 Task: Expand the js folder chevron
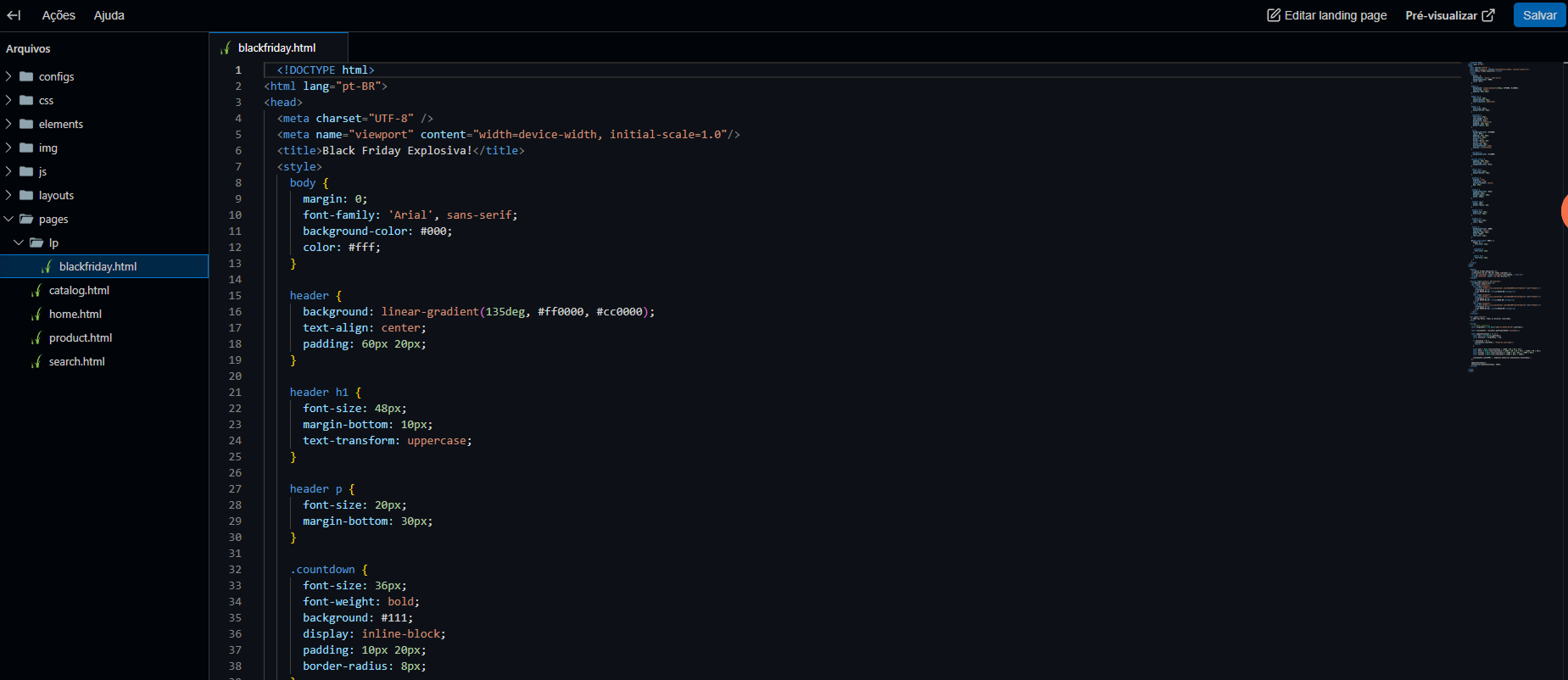pyautogui.click(x=8, y=171)
